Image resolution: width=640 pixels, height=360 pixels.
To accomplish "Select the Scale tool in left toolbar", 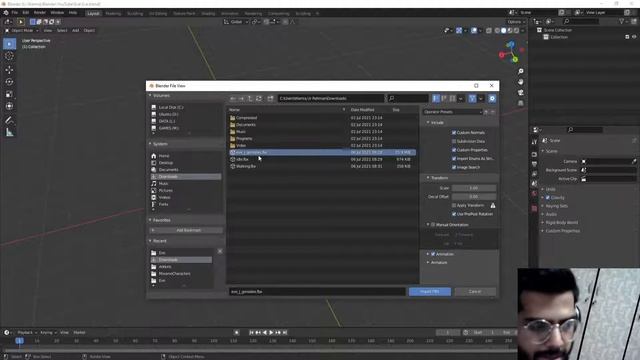I will 9,94.
